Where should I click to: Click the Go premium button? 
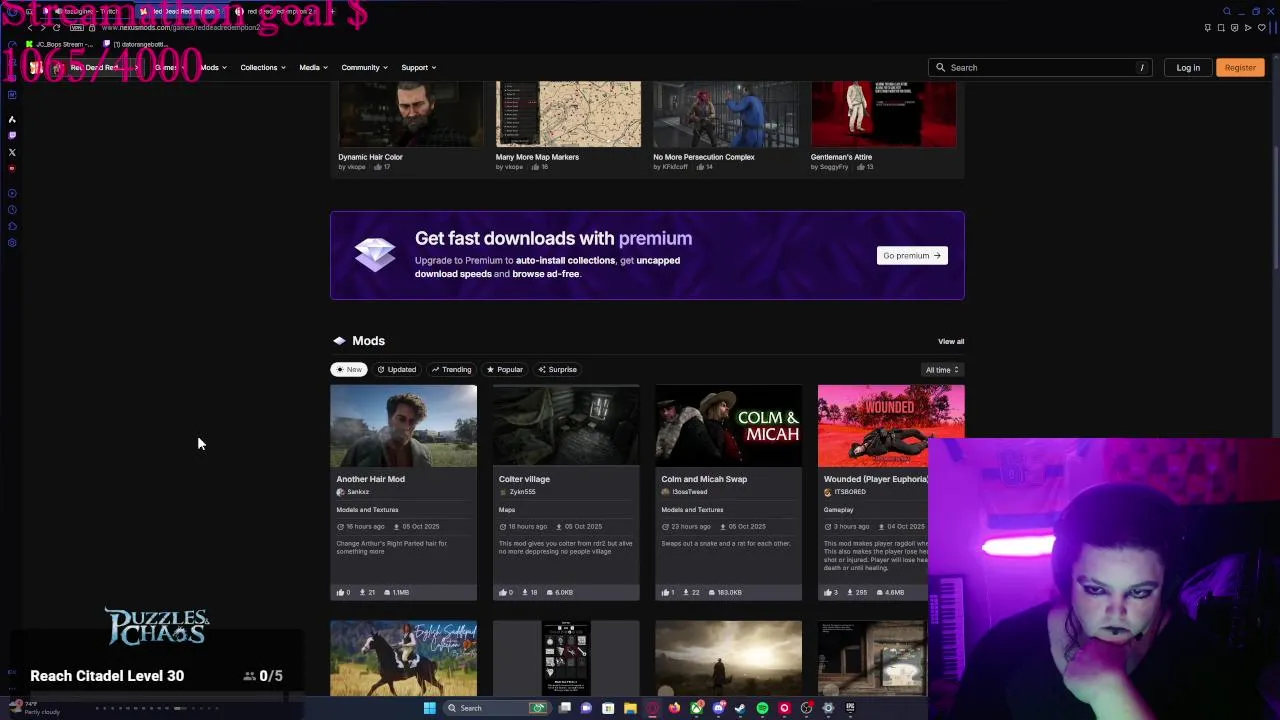[912, 255]
